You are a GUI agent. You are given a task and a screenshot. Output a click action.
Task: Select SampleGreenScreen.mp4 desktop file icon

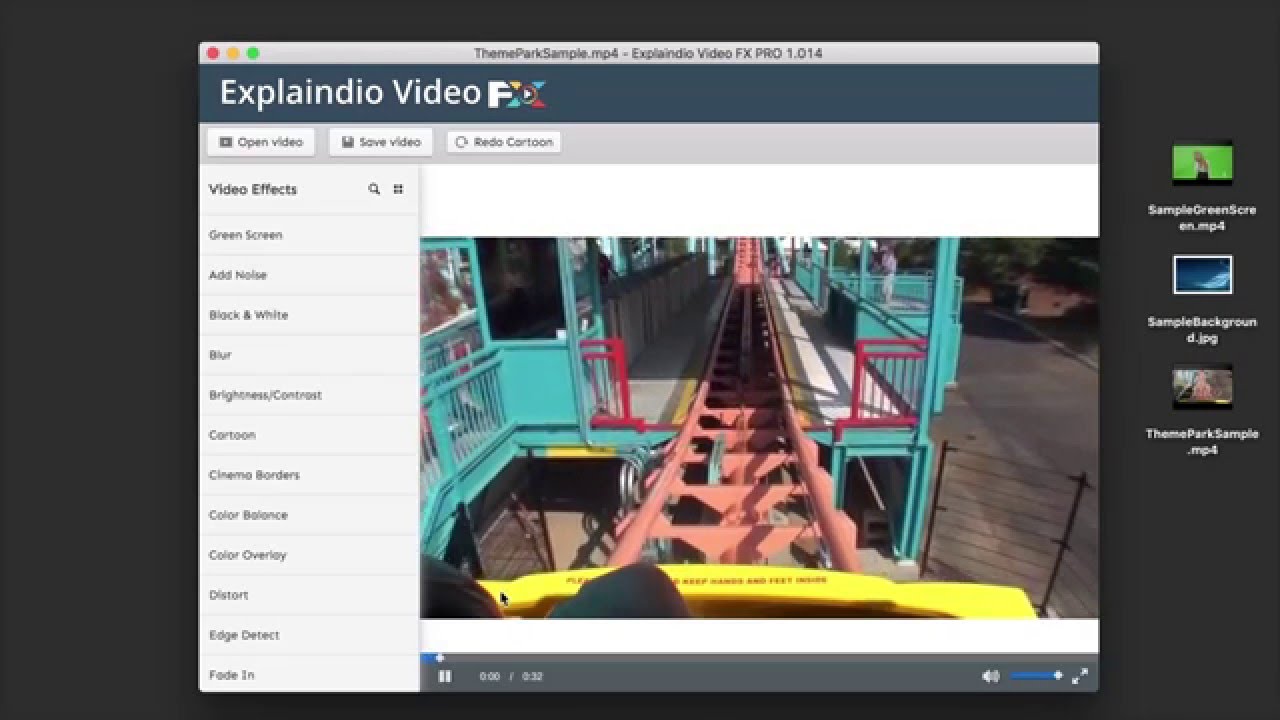[x=1202, y=164]
